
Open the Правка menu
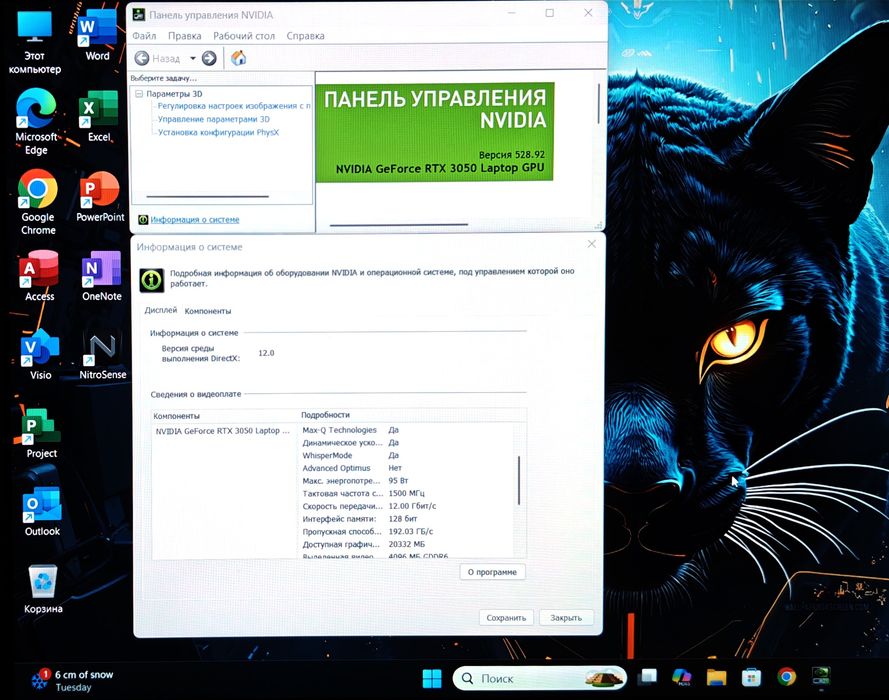[184, 36]
